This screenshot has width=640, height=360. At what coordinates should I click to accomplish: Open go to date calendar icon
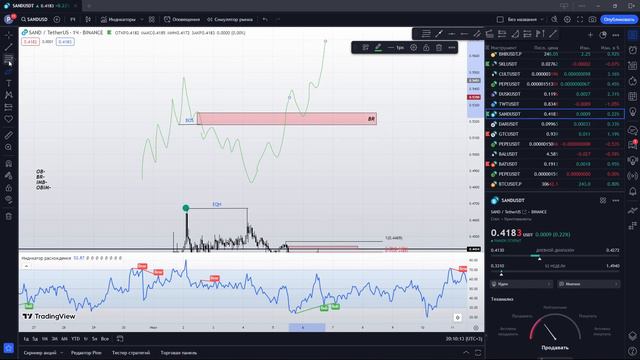(x=120, y=339)
